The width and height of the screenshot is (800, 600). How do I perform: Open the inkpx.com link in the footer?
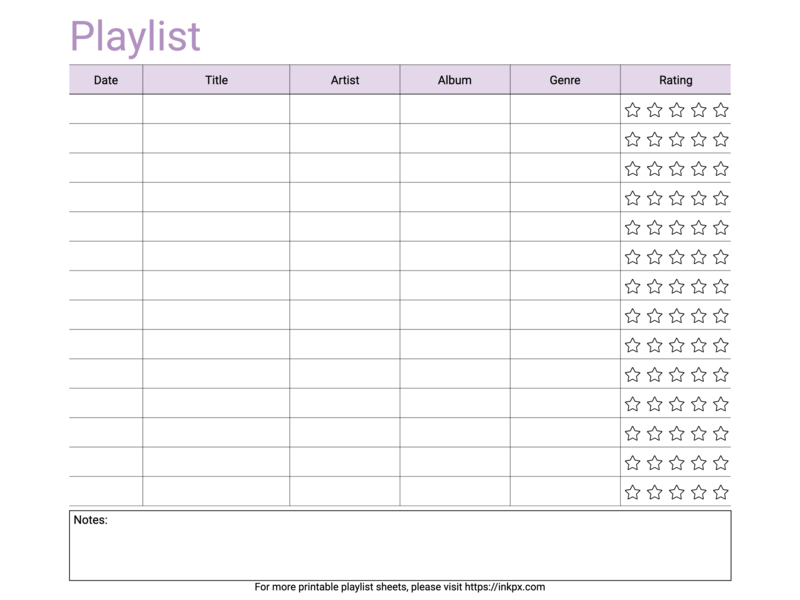click(505, 588)
